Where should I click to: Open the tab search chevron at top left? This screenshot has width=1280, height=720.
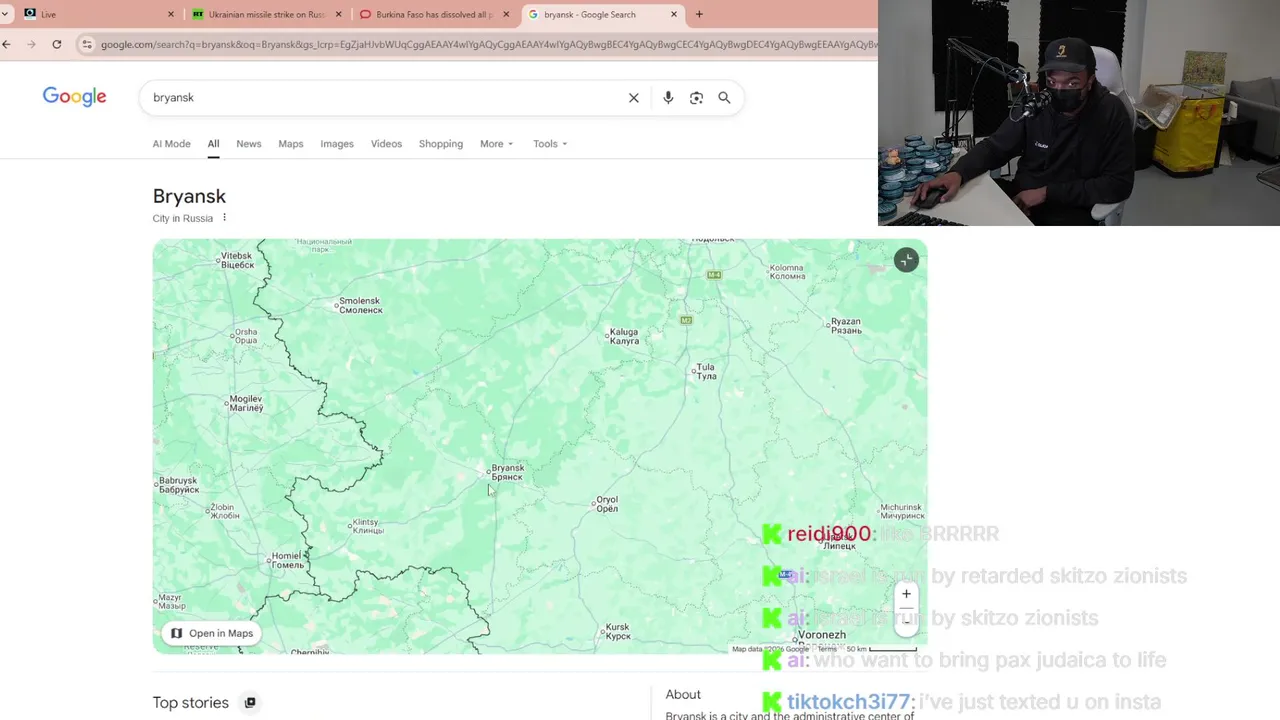[x=6, y=14]
